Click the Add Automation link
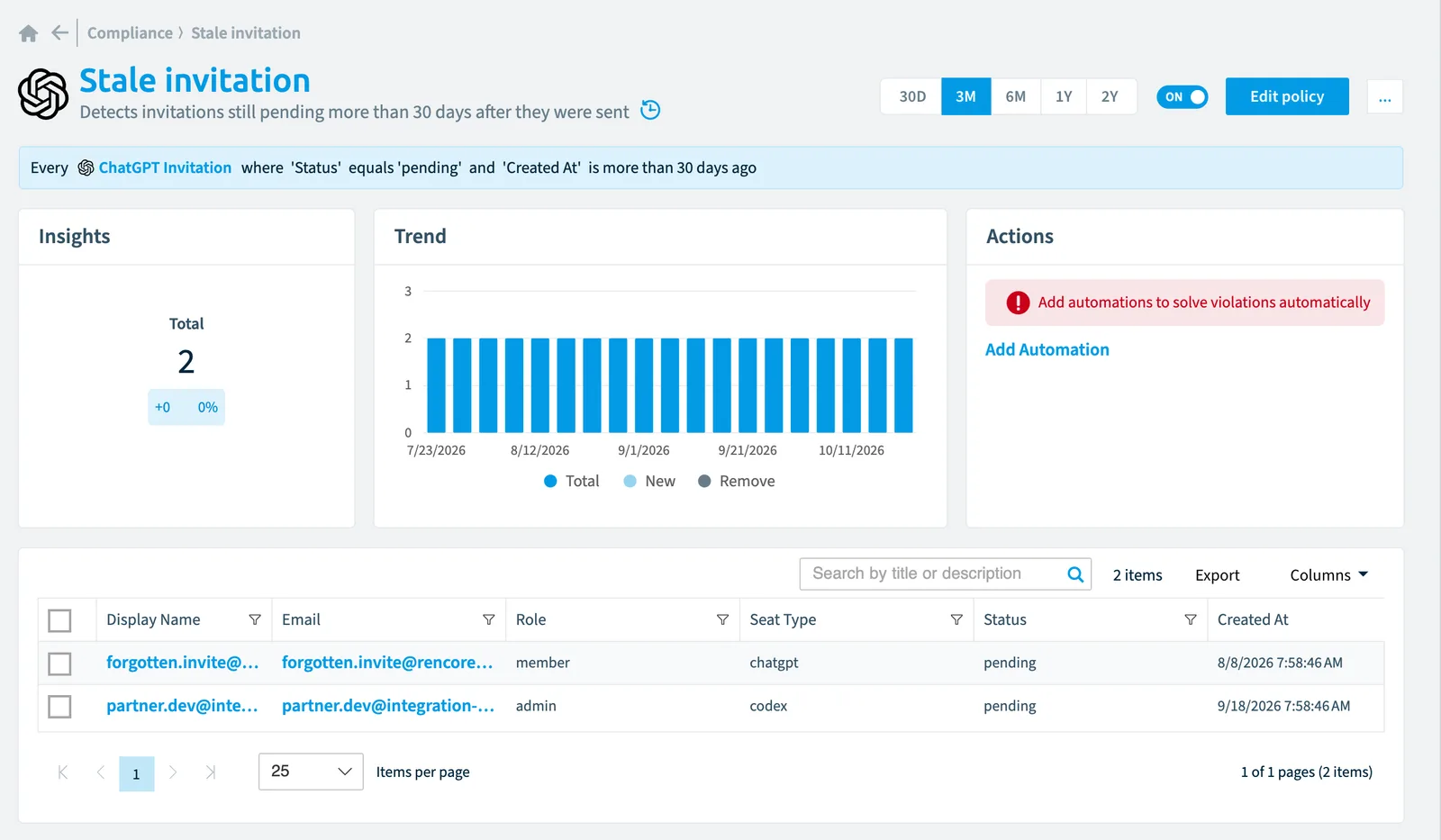The height and width of the screenshot is (840, 1441). pos(1047,349)
